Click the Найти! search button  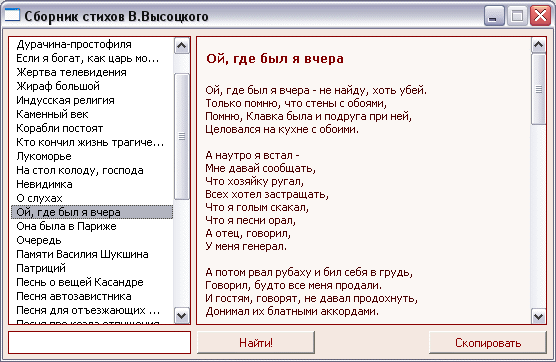(x=256, y=342)
